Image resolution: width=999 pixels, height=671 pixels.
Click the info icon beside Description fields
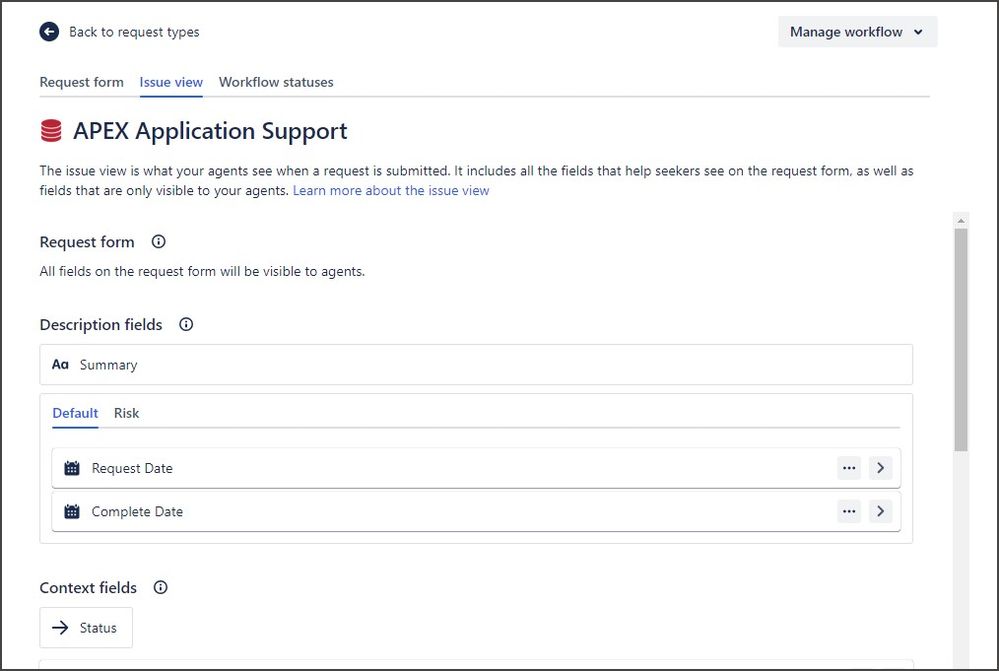tap(185, 323)
